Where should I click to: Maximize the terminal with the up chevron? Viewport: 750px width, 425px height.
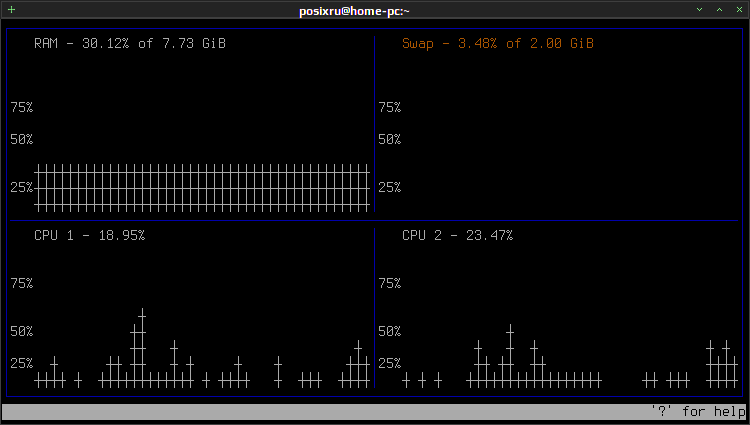[x=719, y=10]
